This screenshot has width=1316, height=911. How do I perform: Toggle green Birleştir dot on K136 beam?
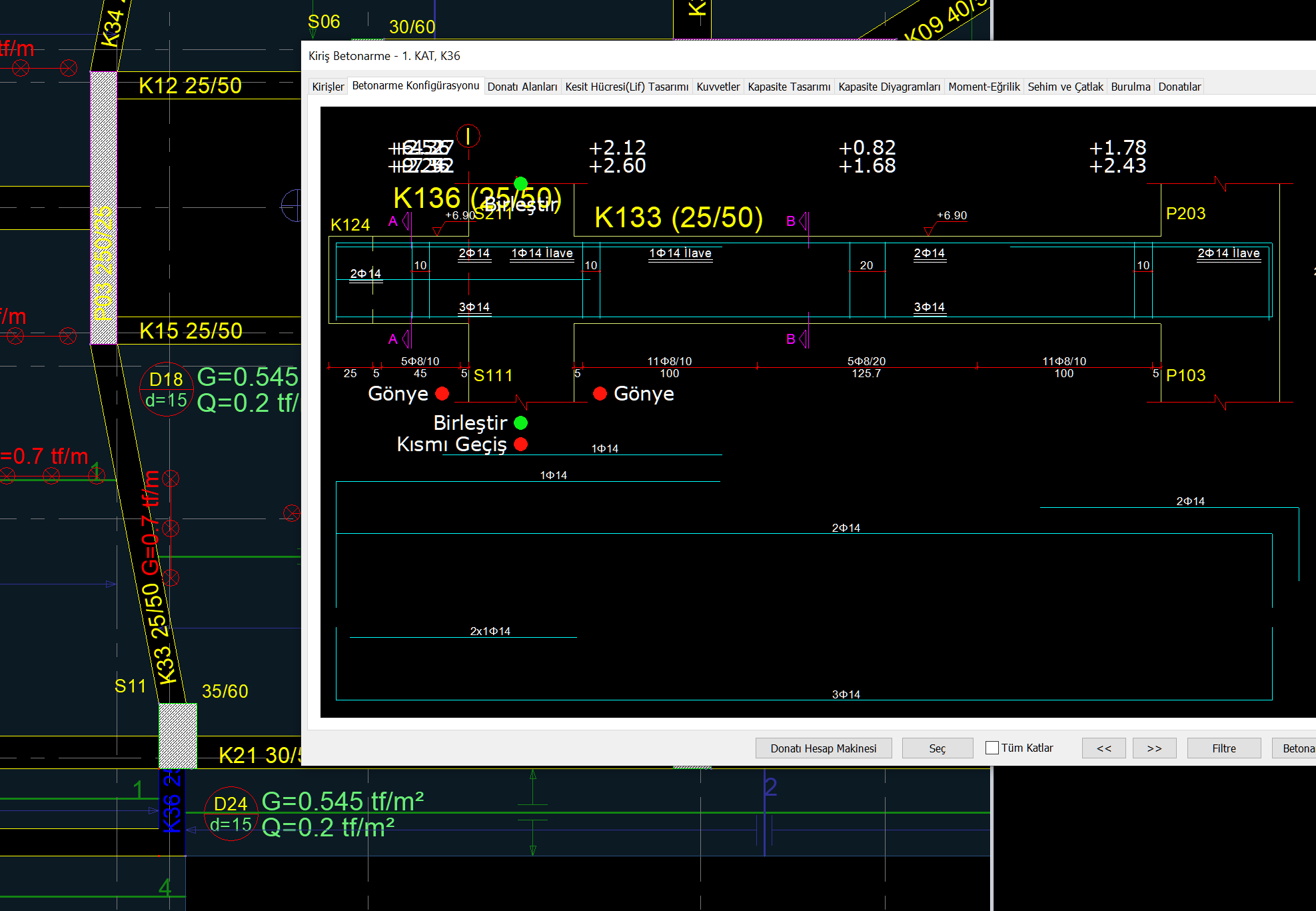tap(521, 183)
